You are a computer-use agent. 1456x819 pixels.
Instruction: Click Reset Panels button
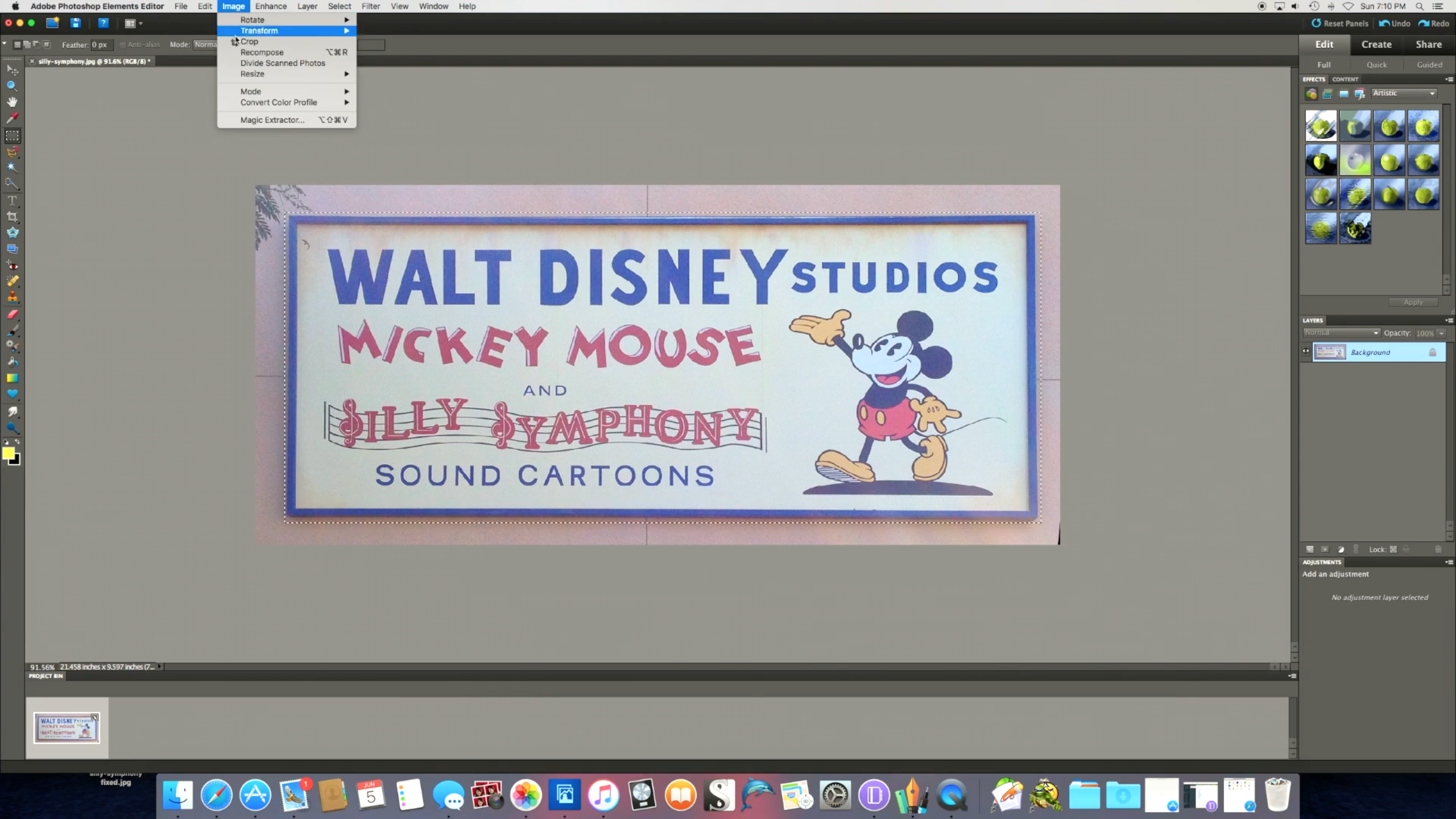point(1340,23)
